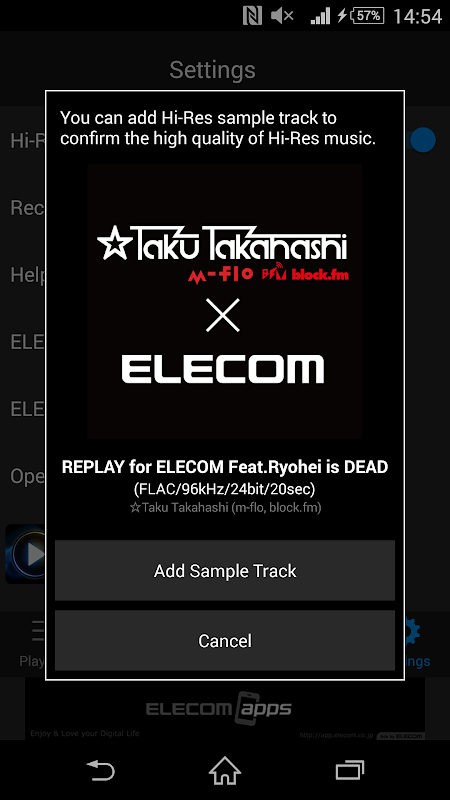Tap the FLAC/96kHz/24bit format text
This screenshot has height=800, width=450.
point(225,489)
